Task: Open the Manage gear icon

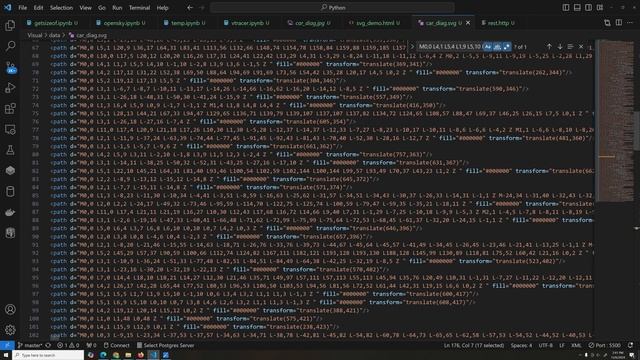Action: point(10,330)
